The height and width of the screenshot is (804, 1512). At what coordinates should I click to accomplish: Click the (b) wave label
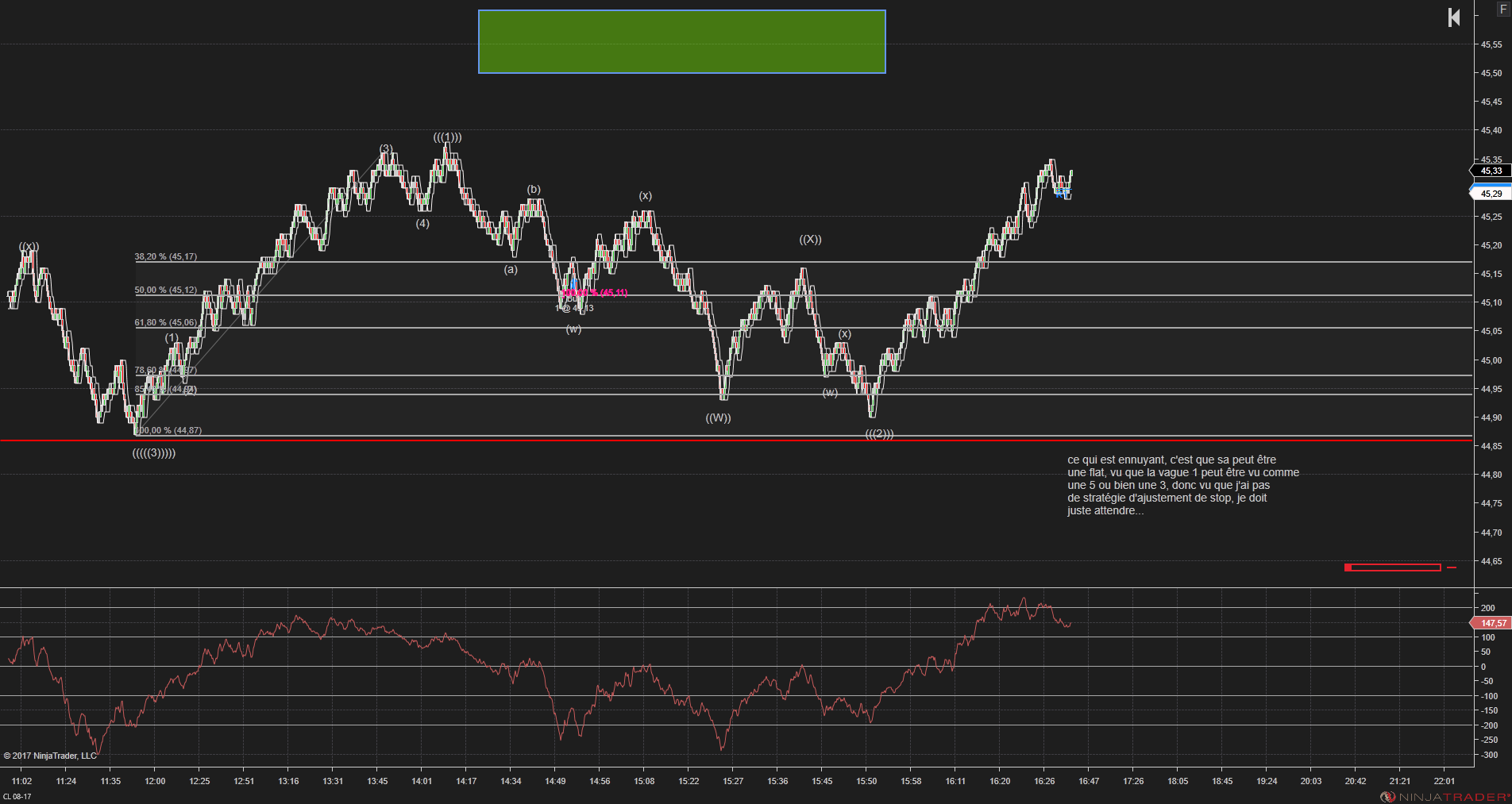click(534, 190)
